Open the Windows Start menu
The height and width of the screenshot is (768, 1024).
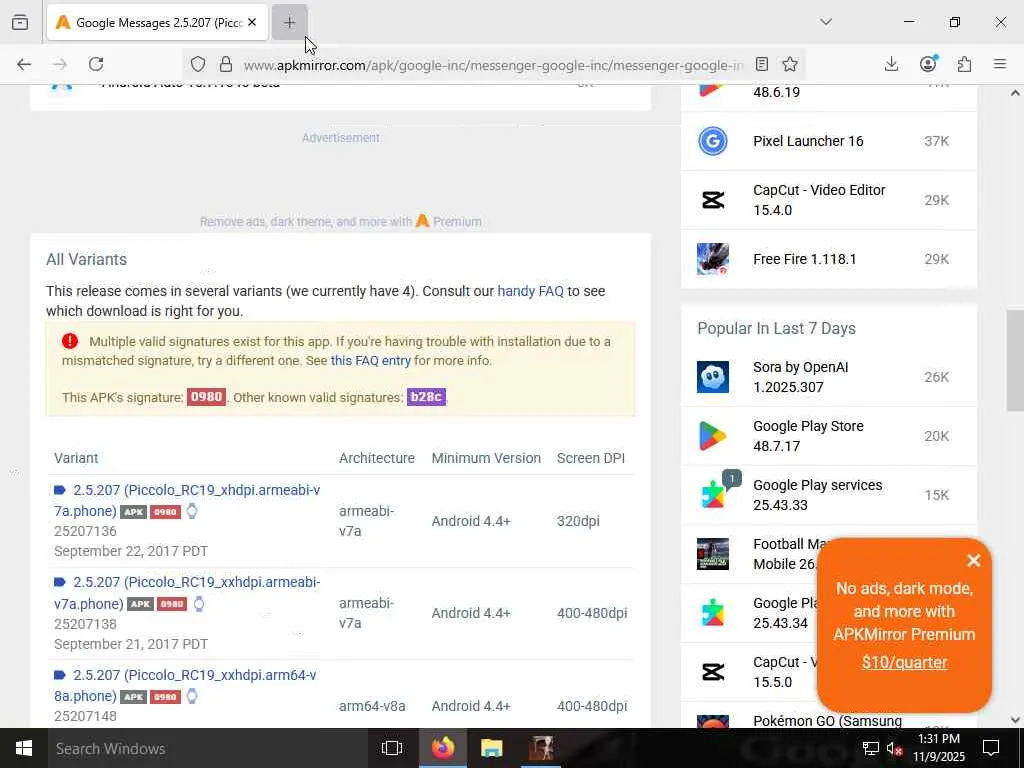(24, 748)
